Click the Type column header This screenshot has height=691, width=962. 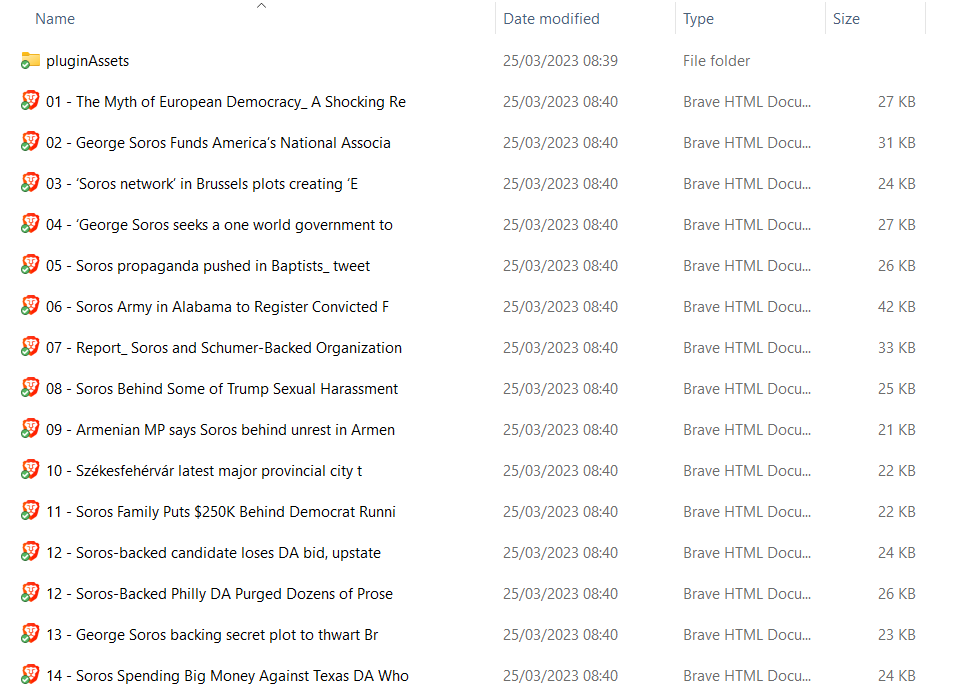coord(698,19)
